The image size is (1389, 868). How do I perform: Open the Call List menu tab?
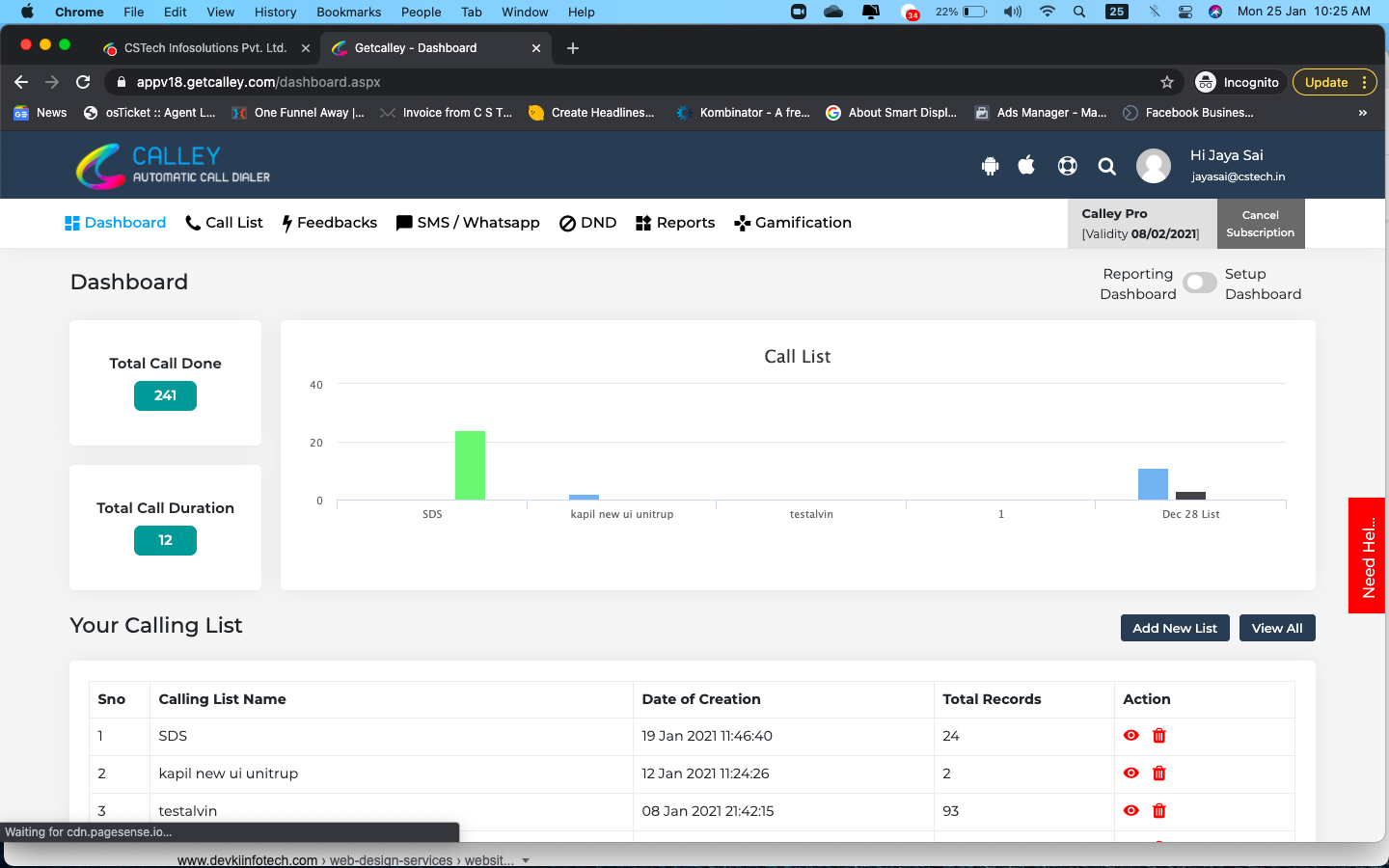coord(224,223)
